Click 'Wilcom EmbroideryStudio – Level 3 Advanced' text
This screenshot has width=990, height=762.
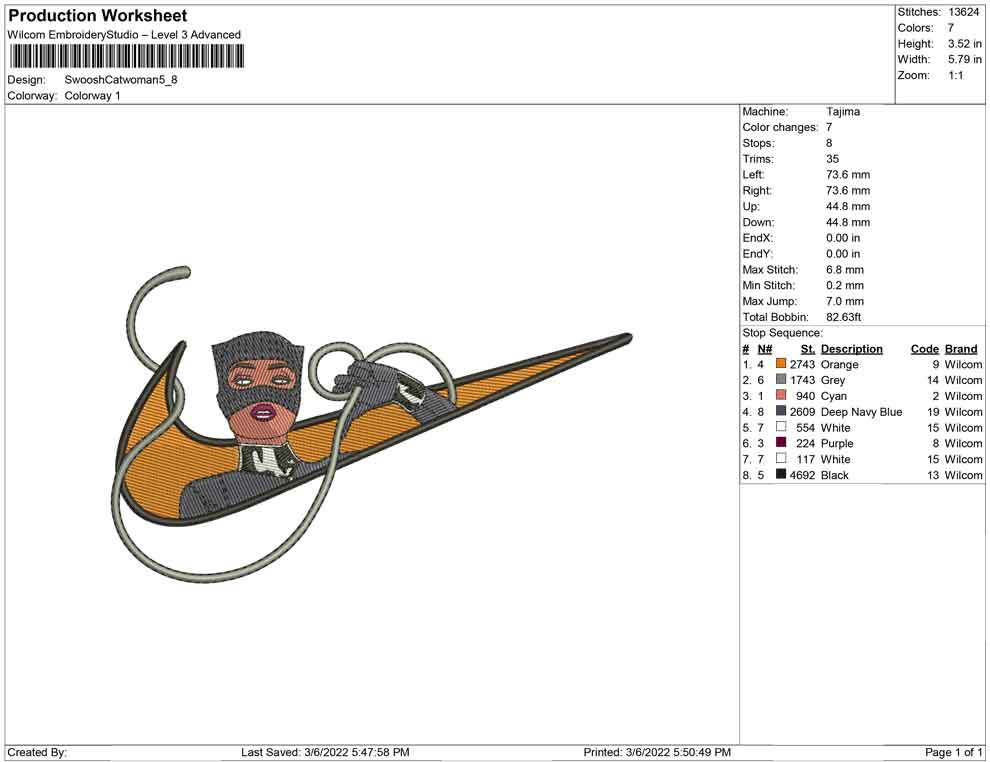point(124,35)
